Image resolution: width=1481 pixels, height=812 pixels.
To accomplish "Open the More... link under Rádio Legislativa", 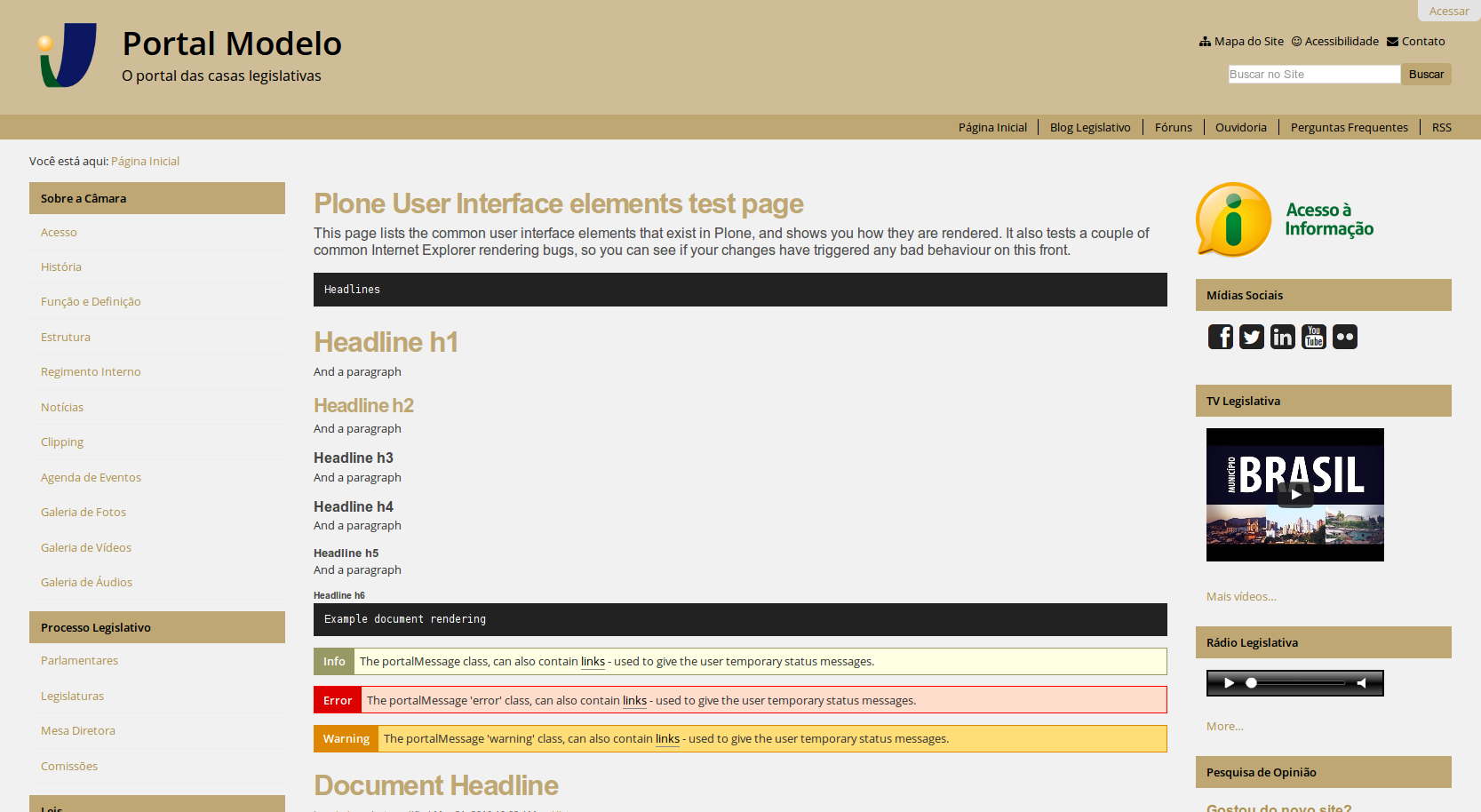I will pyautogui.click(x=1224, y=726).
